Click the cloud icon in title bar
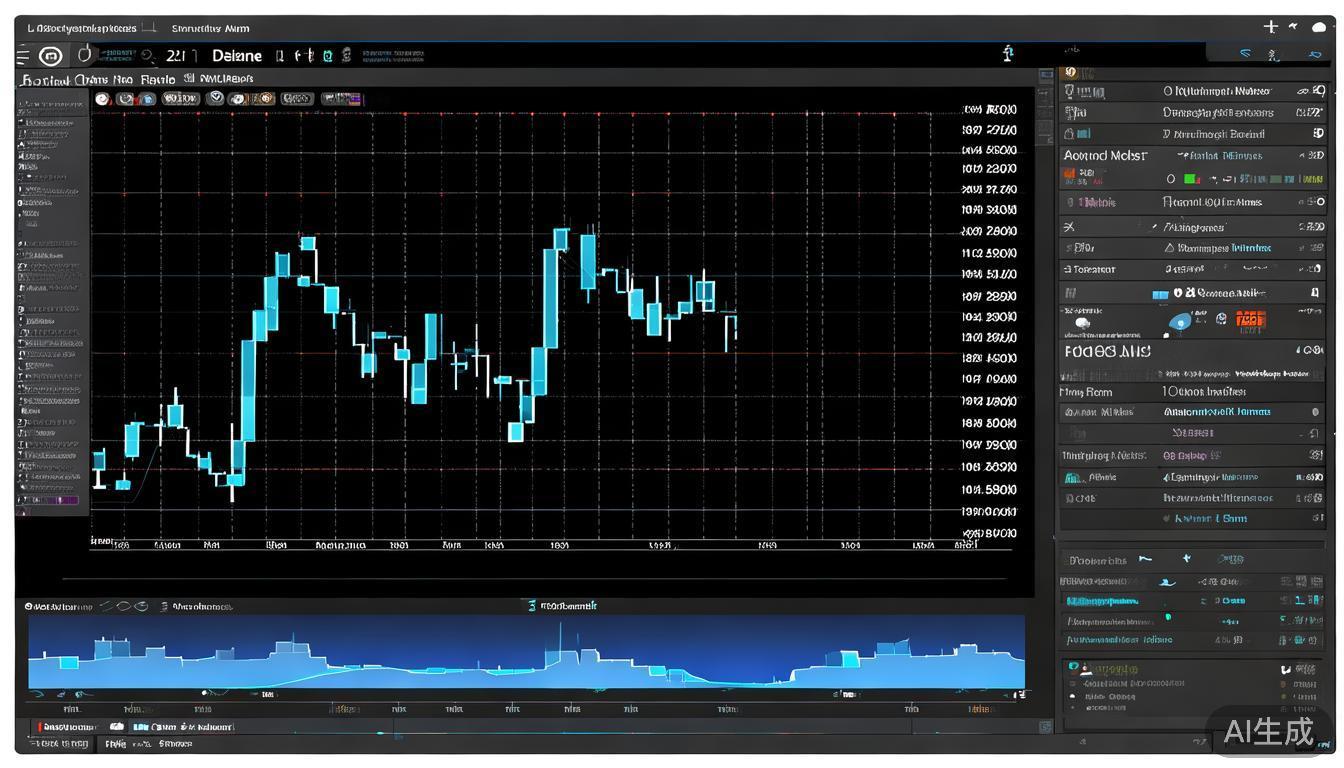1344x768 pixels. (1318, 28)
